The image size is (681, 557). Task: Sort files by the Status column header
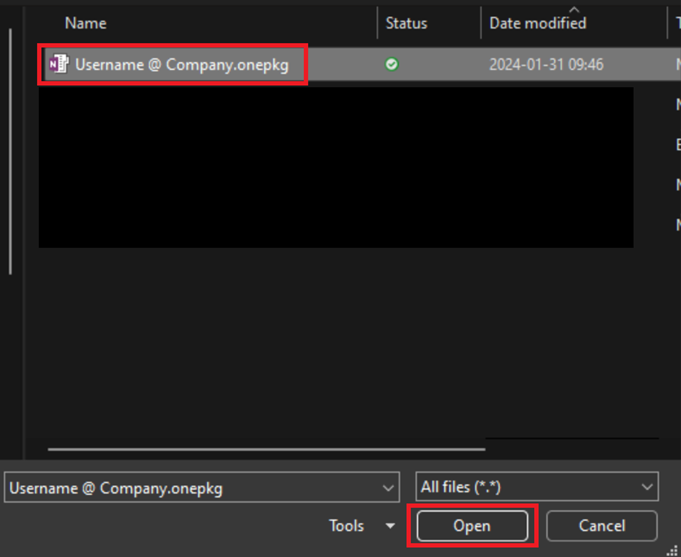(406, 23)
